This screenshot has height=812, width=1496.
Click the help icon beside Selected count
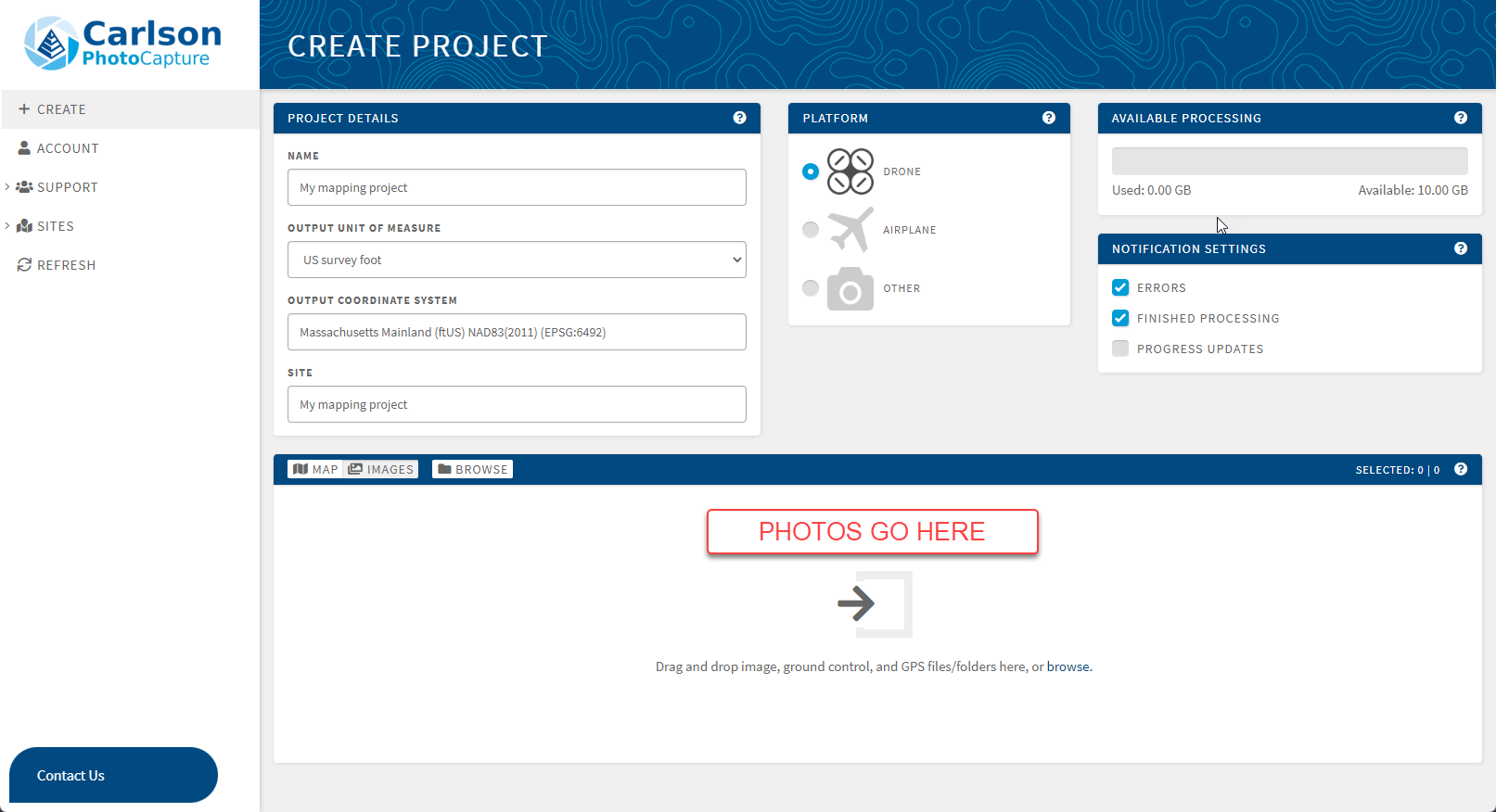click(1460, 469)
